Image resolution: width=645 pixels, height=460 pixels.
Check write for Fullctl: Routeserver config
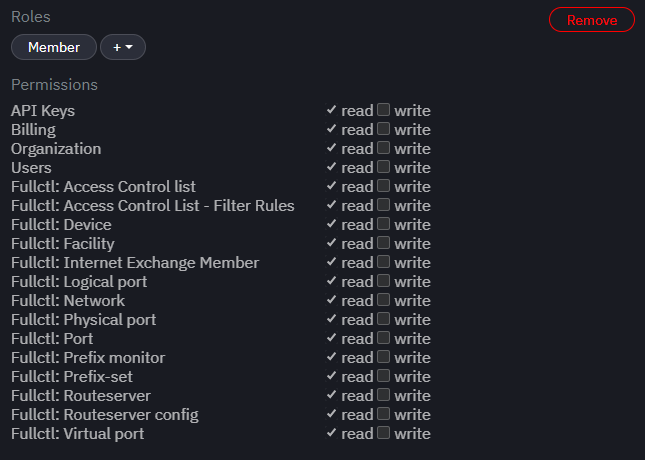[x=383, y=414]
